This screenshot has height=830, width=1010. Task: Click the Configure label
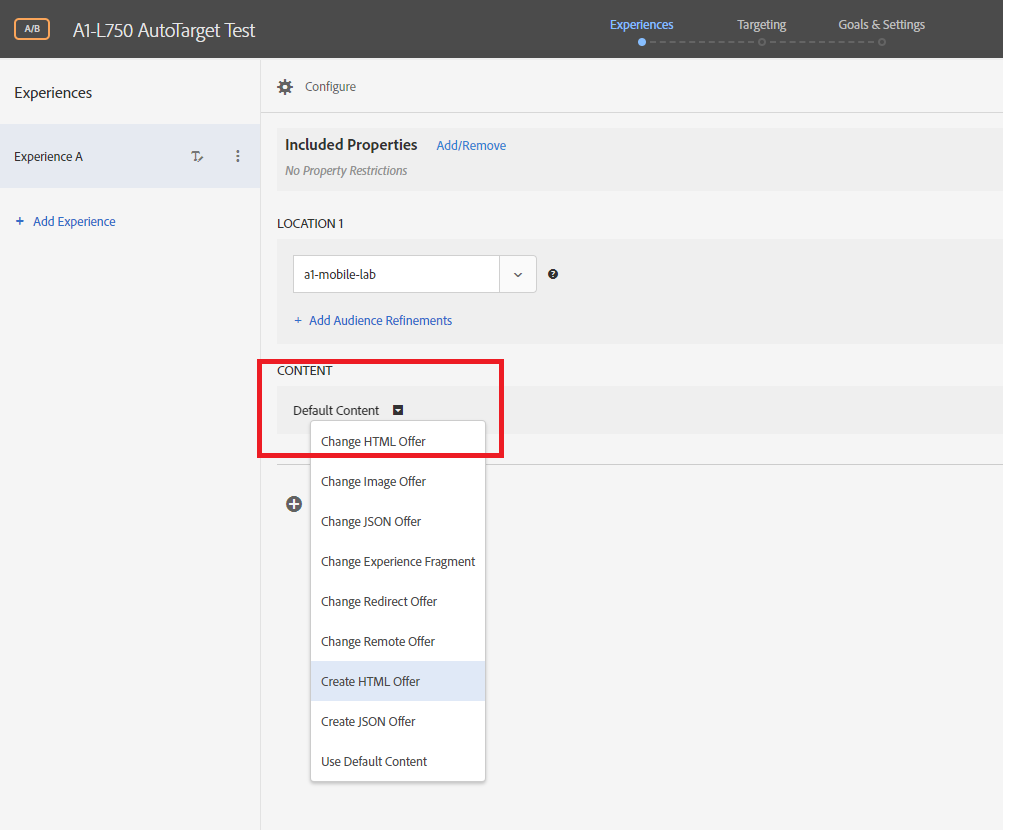(x=330, y=86)
